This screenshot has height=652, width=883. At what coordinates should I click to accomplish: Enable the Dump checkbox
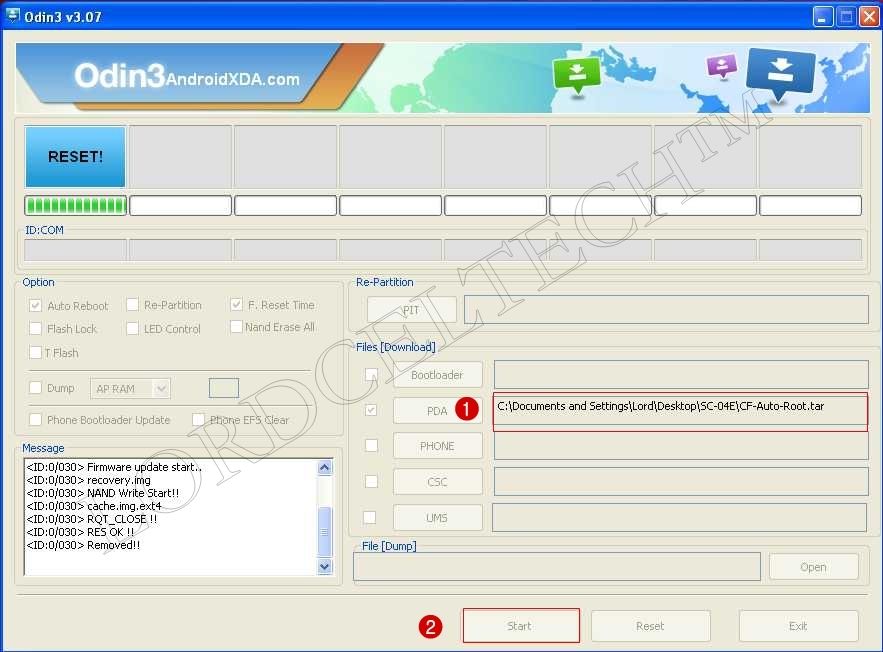(35, 387)
